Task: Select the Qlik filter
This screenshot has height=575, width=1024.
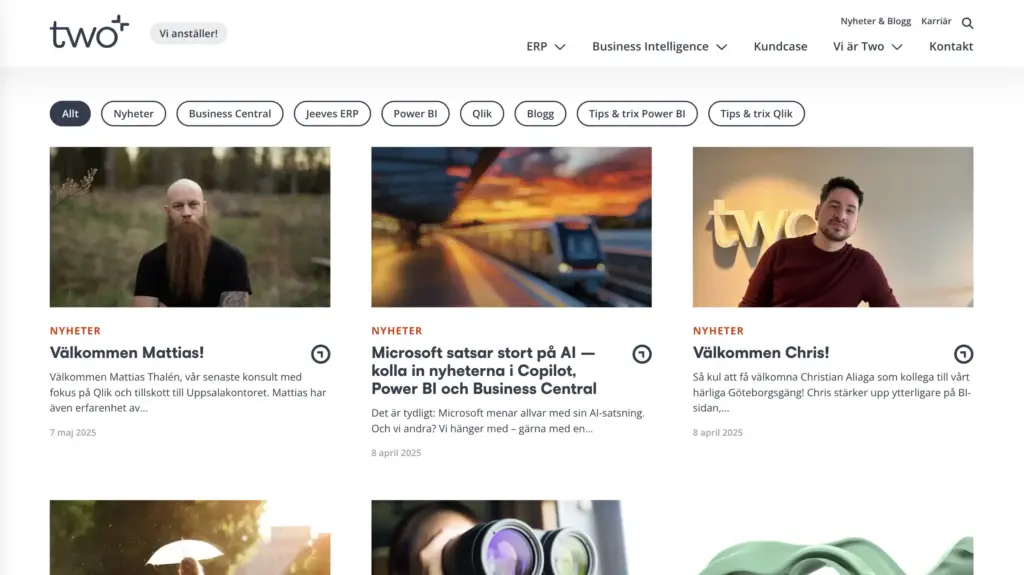Action: [482, 114]
